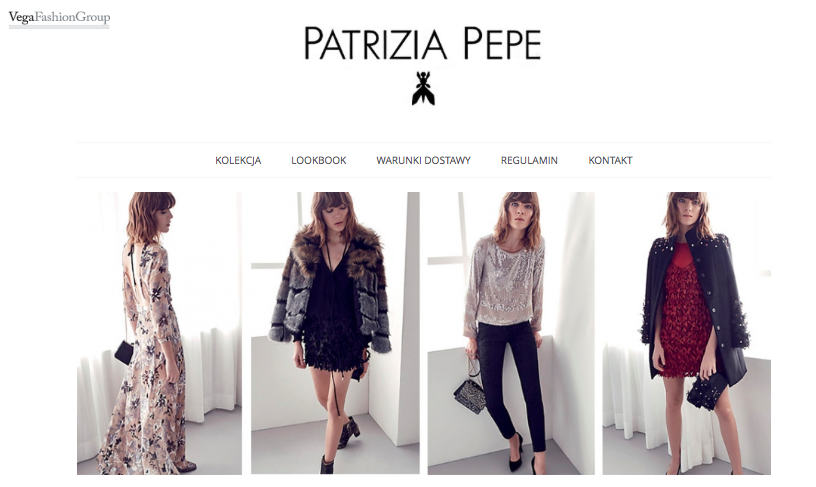
Task: Click the Patrizia Pepe fly logo icon
Action: [x=423, y=88]
